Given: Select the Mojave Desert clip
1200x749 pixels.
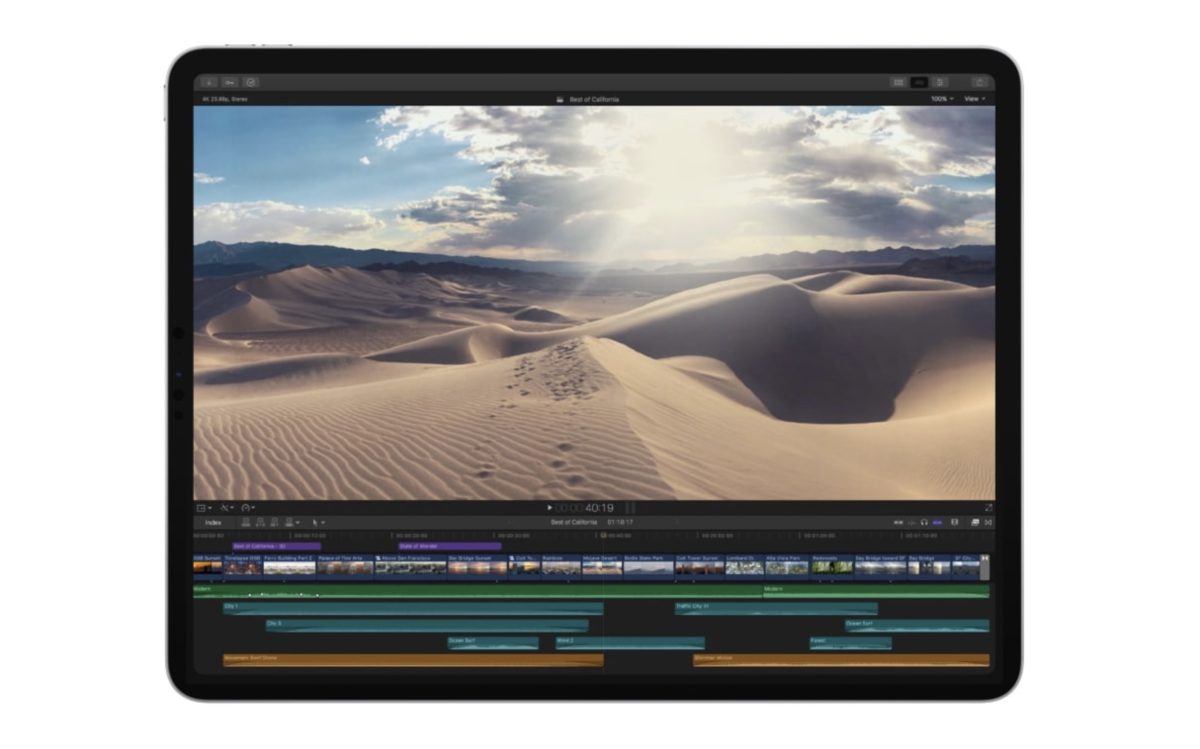Looking at the screenshot, I should (602, 566).
